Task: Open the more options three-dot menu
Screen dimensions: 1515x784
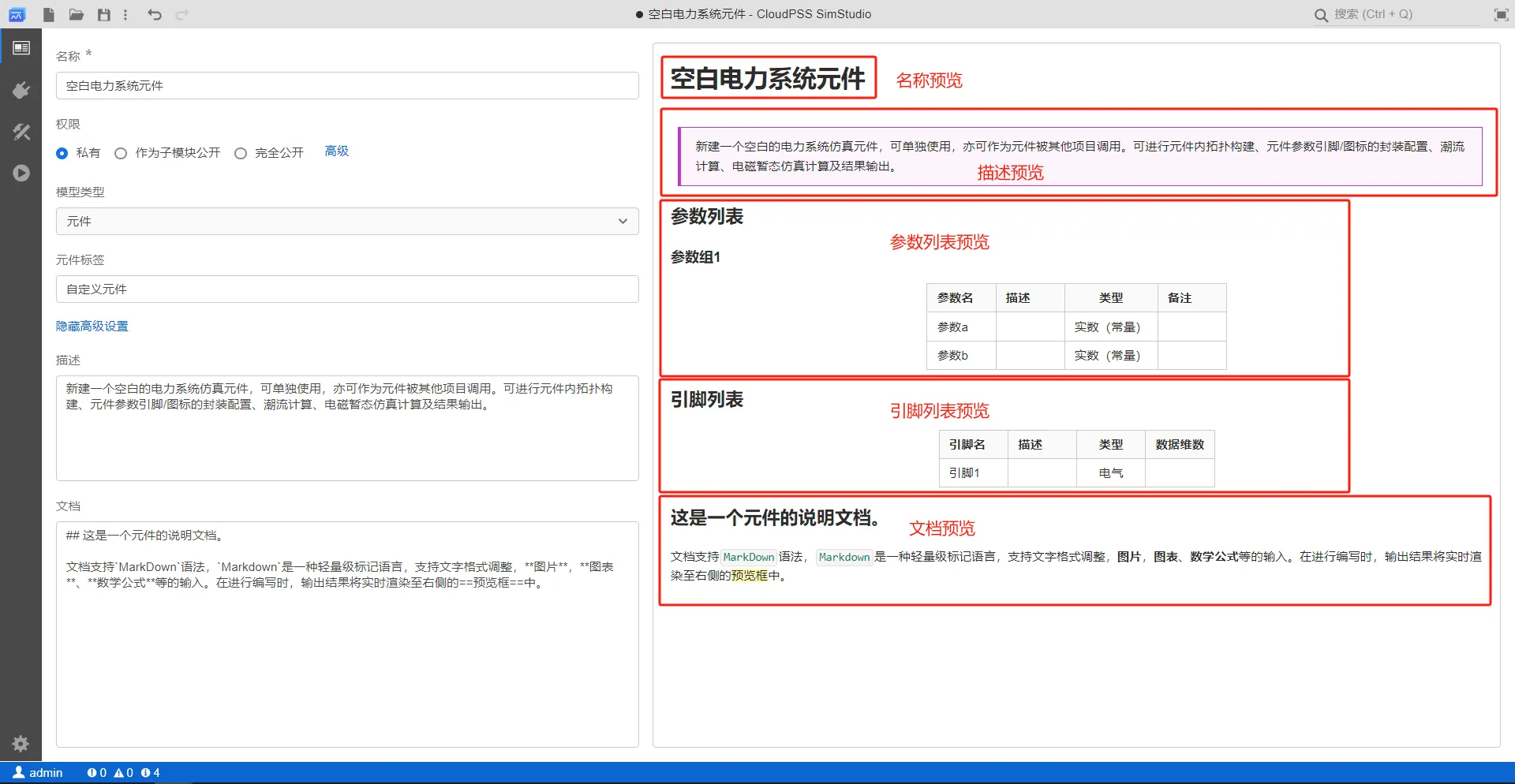Action: tap(125, 14)
